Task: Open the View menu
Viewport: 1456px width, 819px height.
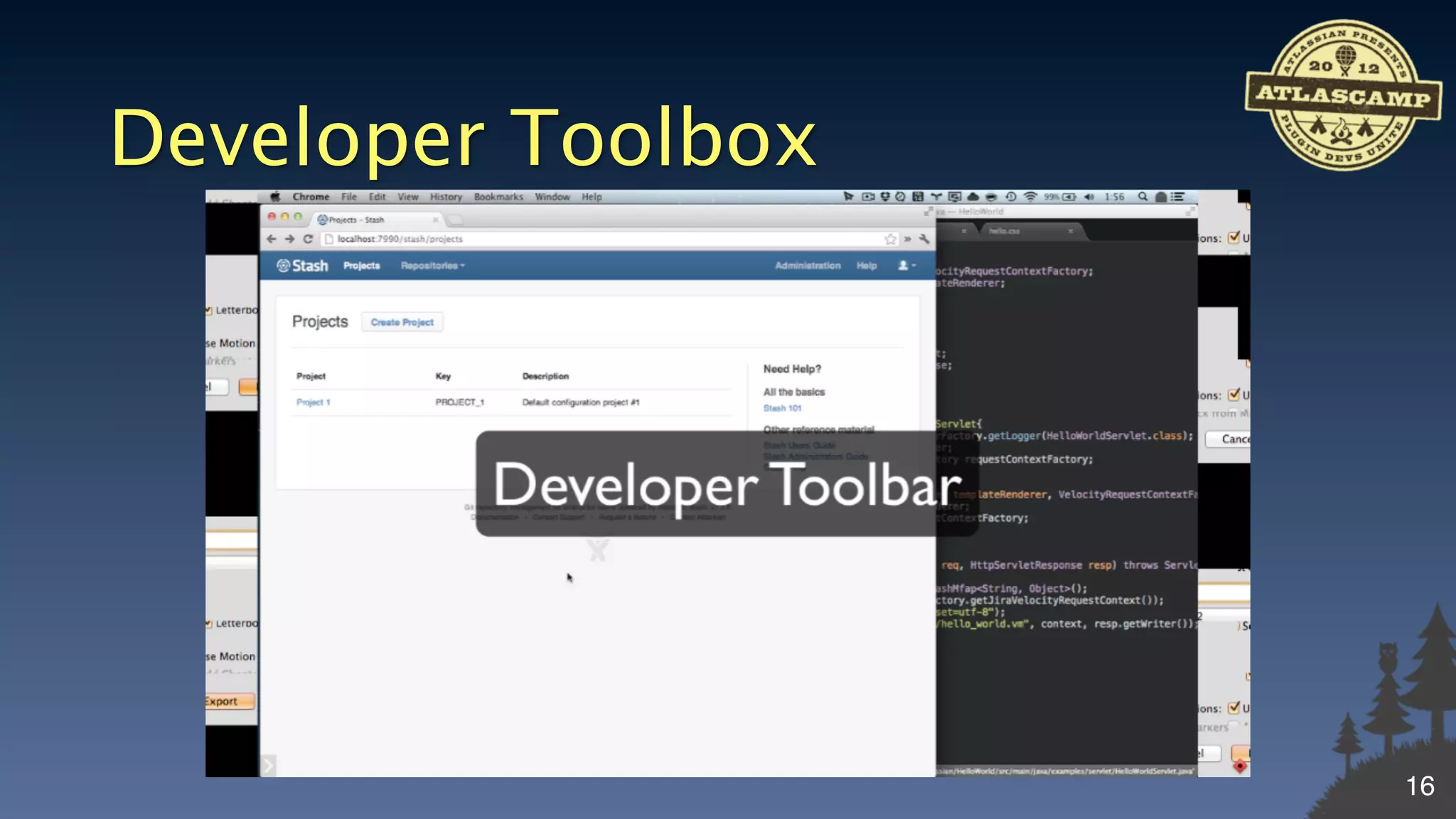Action: [408, 197]
